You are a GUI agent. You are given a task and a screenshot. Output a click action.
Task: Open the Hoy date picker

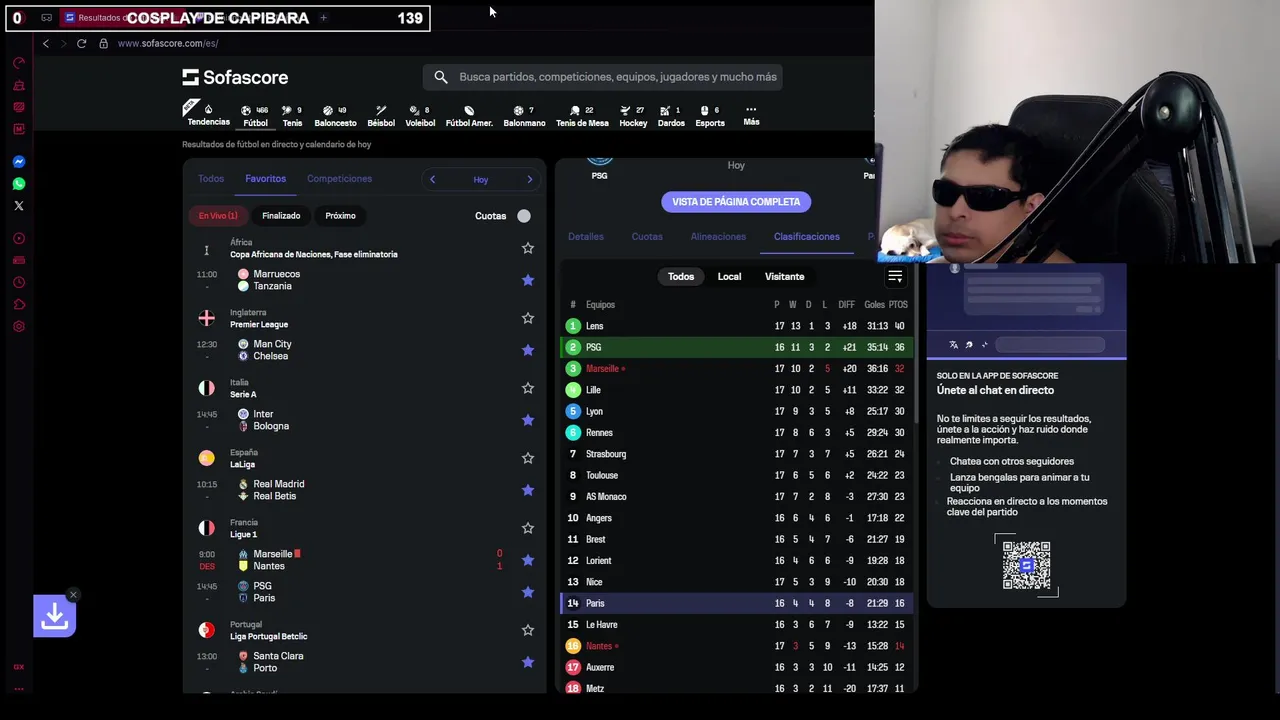click(x=481, y=180)
